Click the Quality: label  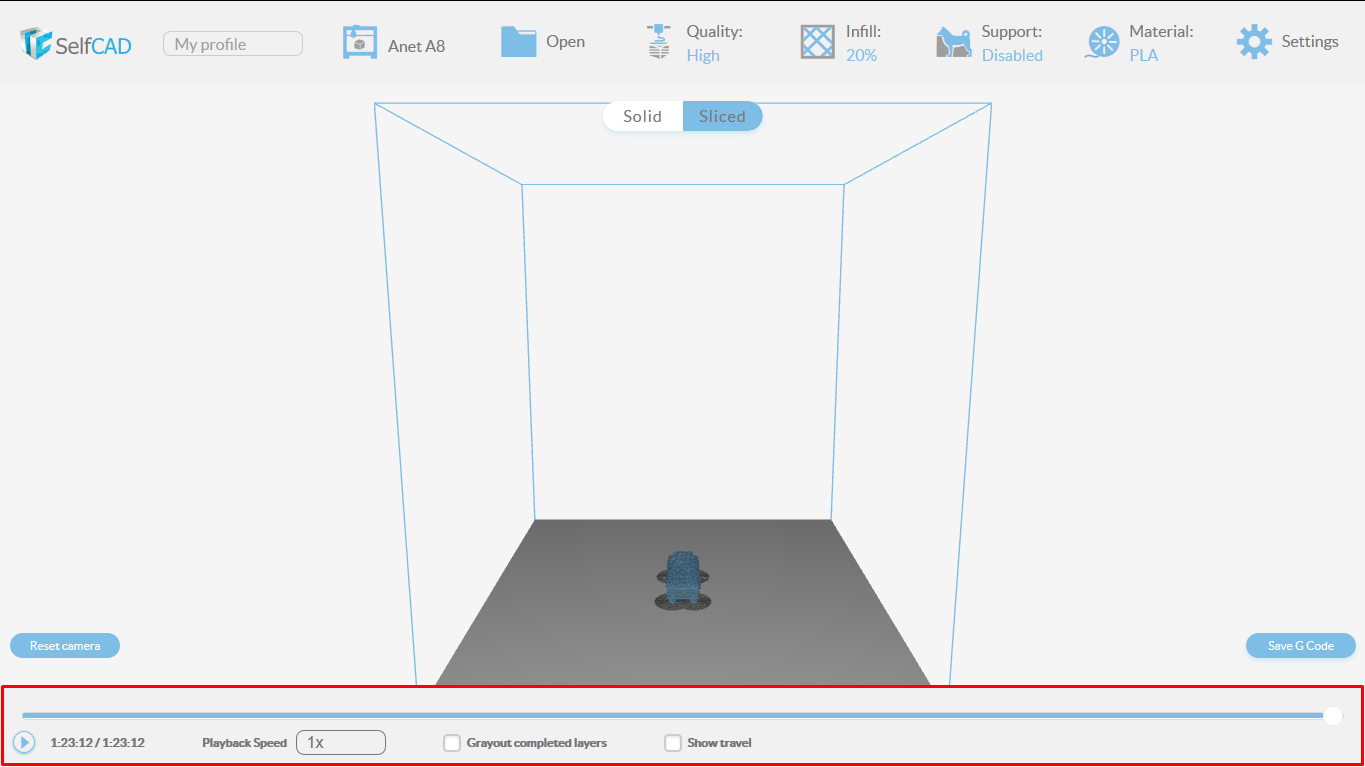[714, 32]
